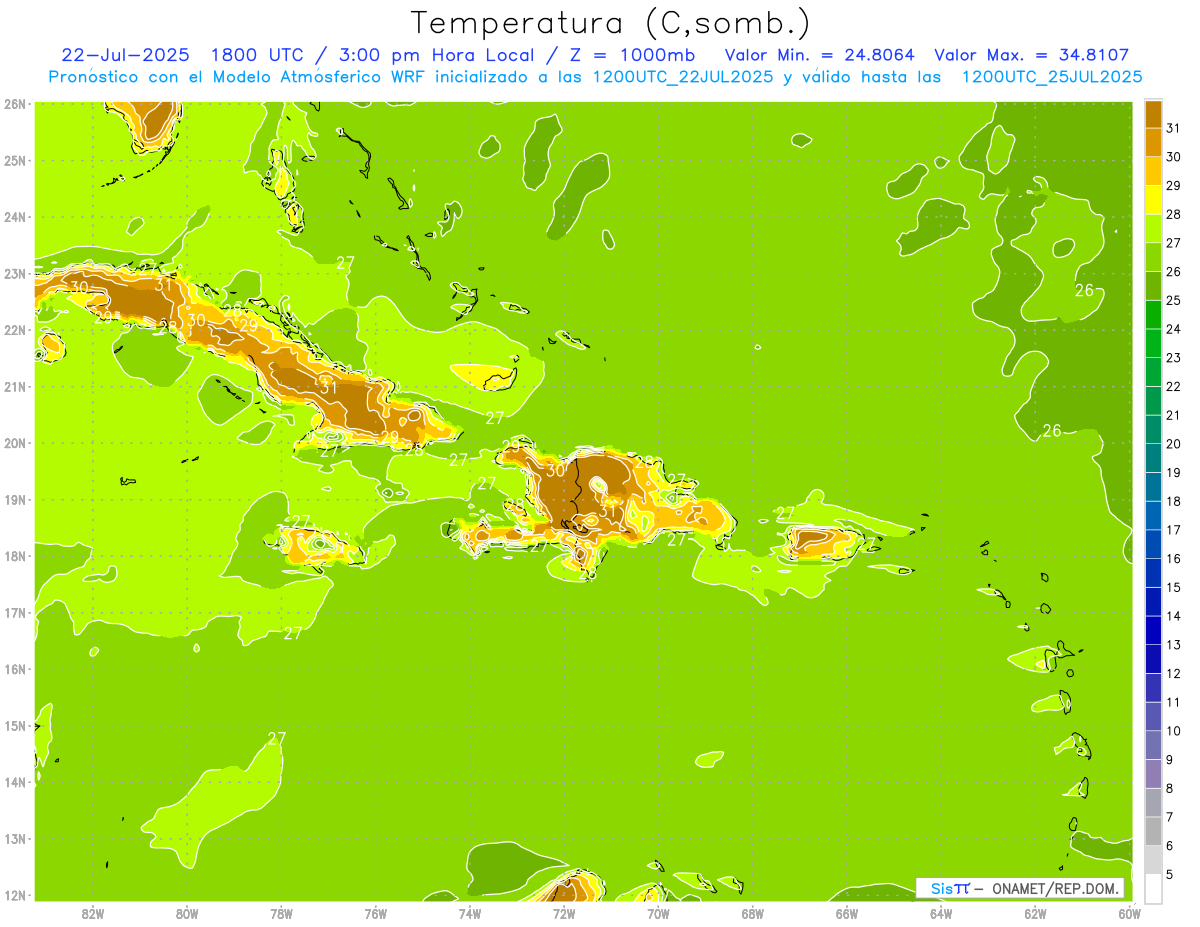
Task: Click the 16N latitude axis label
Action: [x=14, y=669]
